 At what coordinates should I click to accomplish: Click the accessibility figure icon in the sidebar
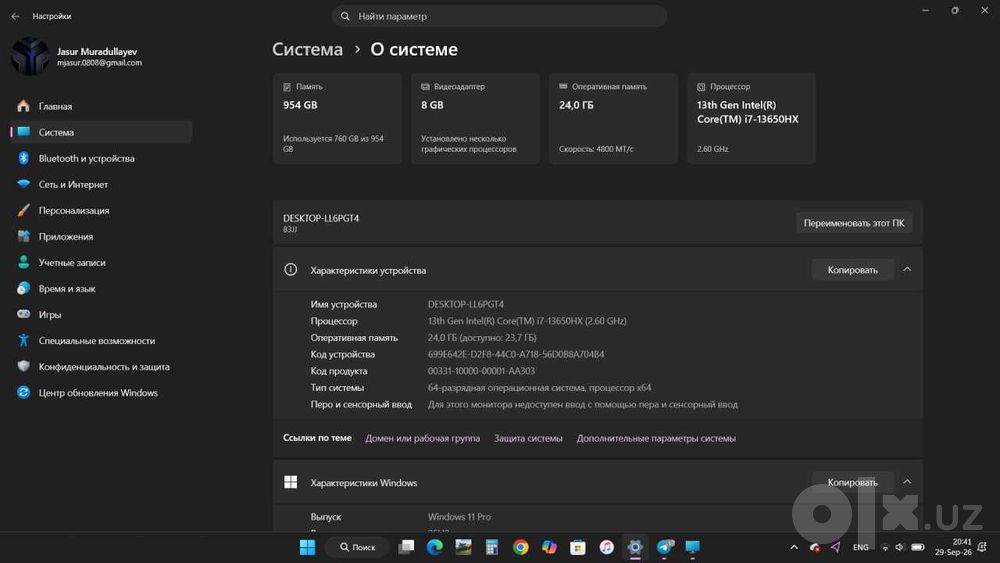pos(24,340)
